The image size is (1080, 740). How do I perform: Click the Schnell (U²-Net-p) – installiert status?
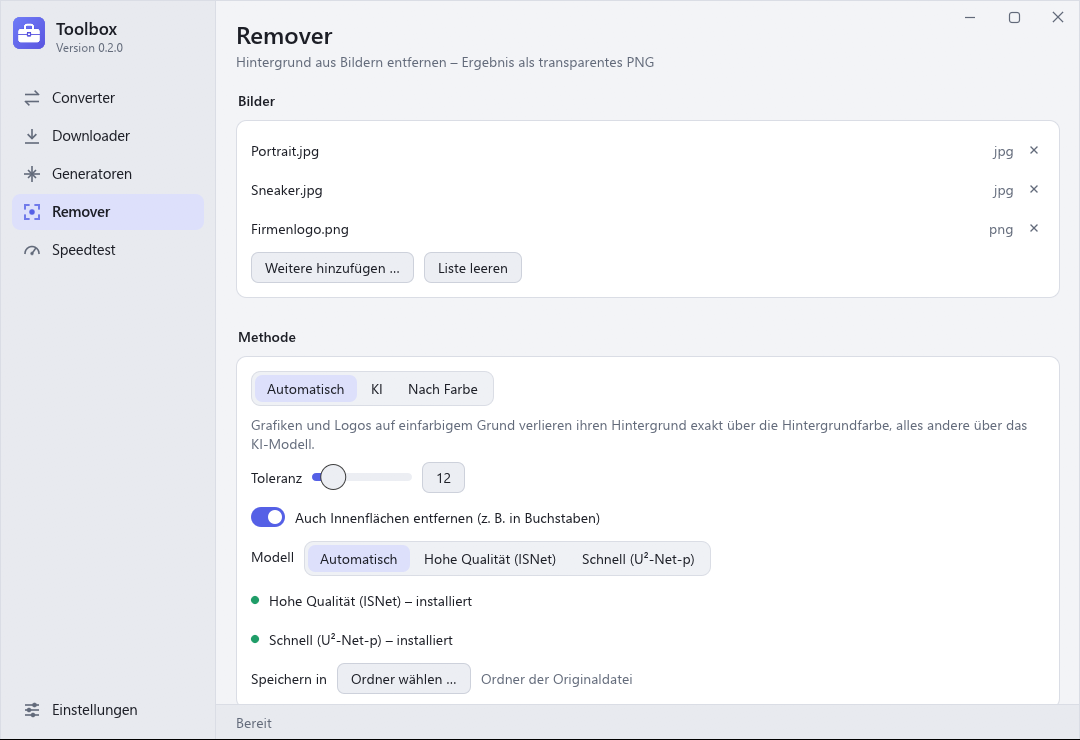(360, 640)
